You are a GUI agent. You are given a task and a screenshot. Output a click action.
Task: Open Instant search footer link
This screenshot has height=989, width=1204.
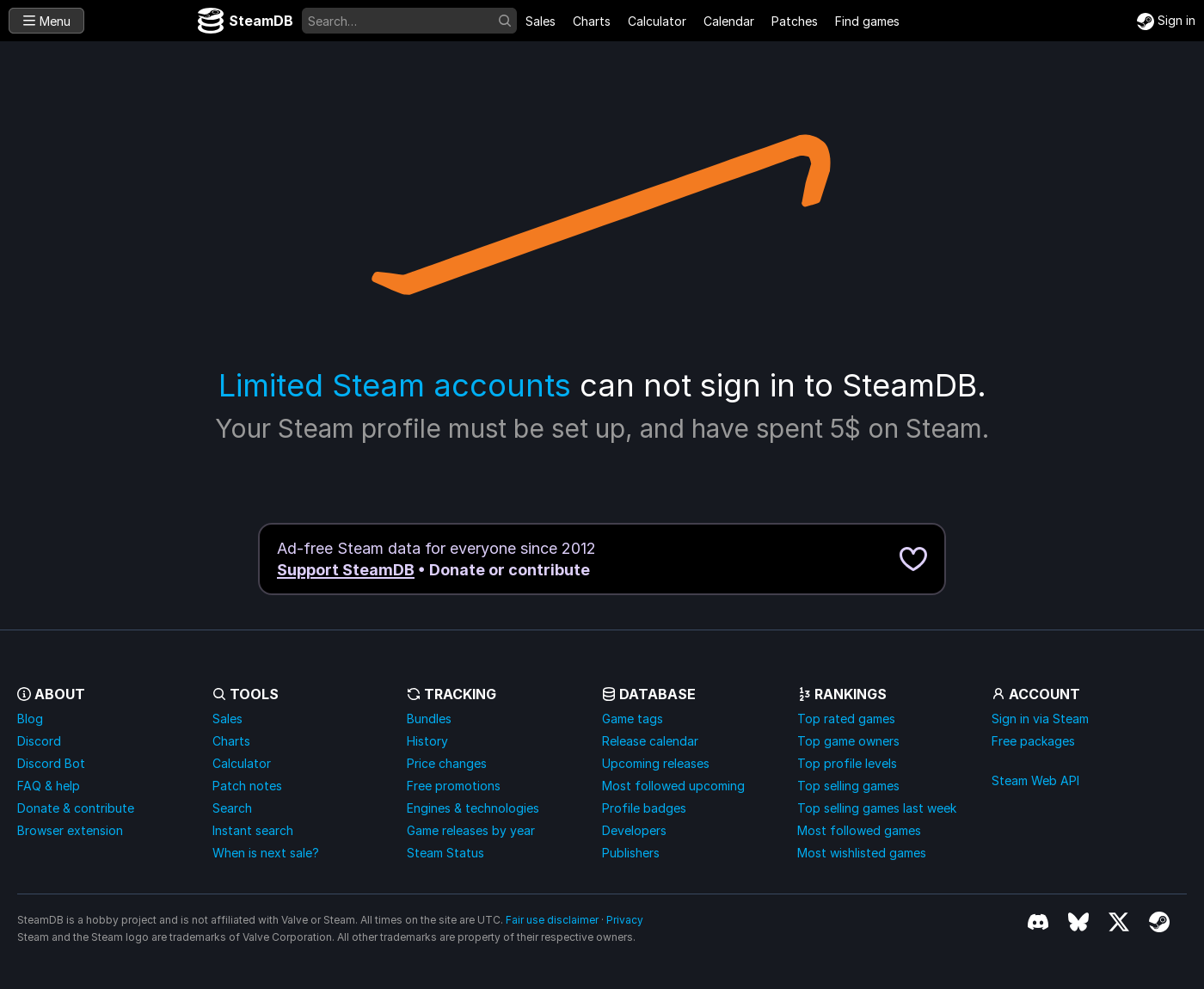click(253, 831)
